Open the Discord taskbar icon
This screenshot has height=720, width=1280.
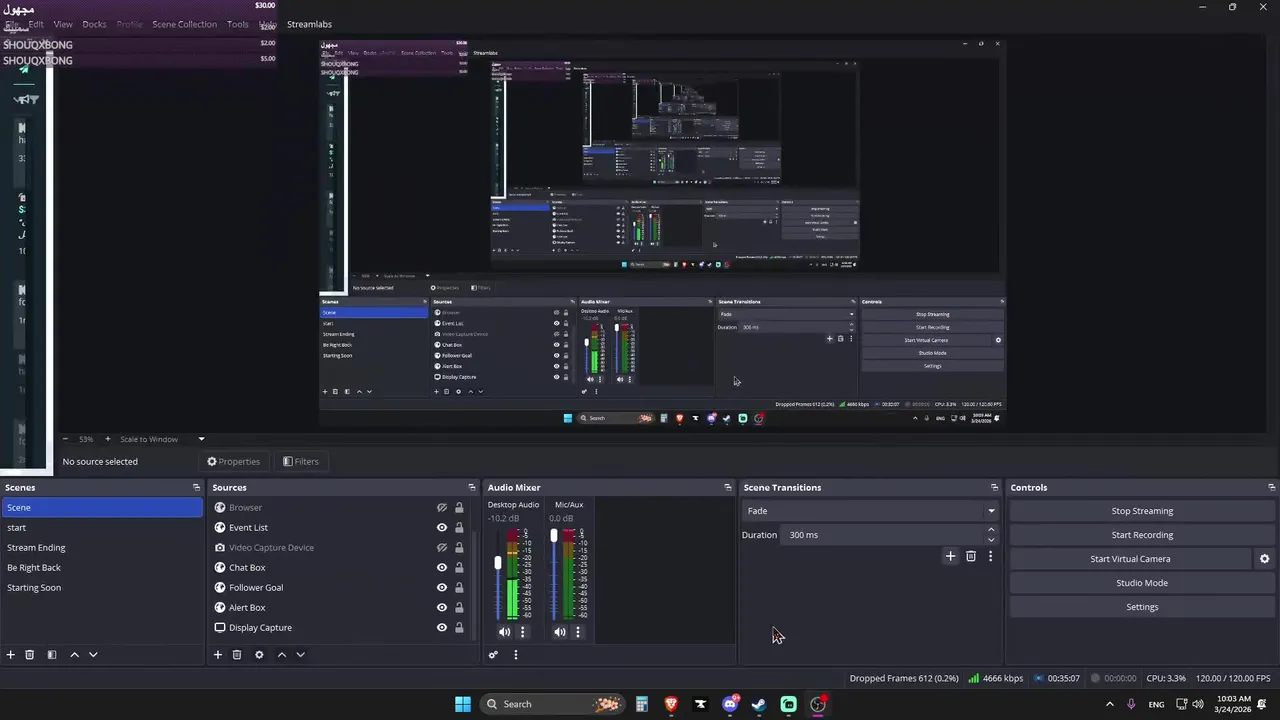tap(730, 704)
